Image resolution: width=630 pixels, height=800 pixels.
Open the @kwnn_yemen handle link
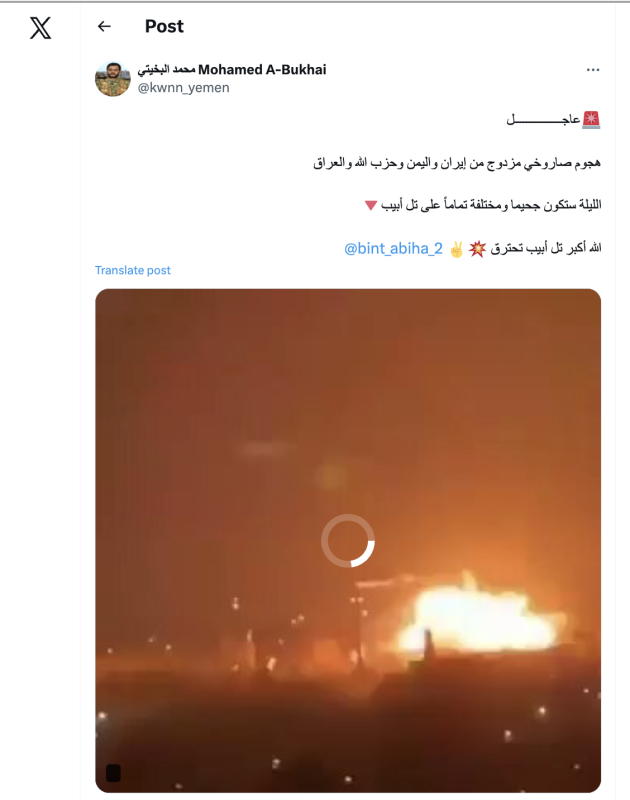[x=184, y=88]
